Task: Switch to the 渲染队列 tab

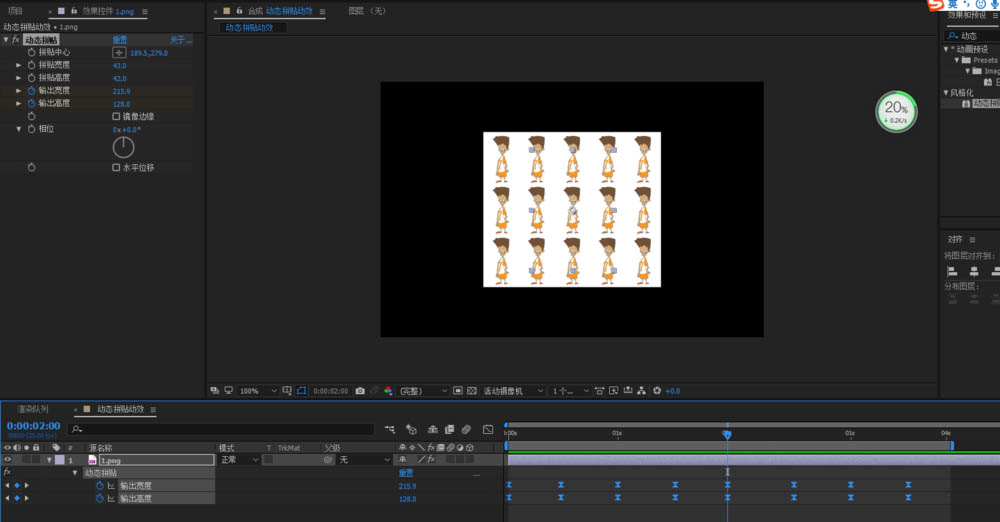Action: [32, 409]
